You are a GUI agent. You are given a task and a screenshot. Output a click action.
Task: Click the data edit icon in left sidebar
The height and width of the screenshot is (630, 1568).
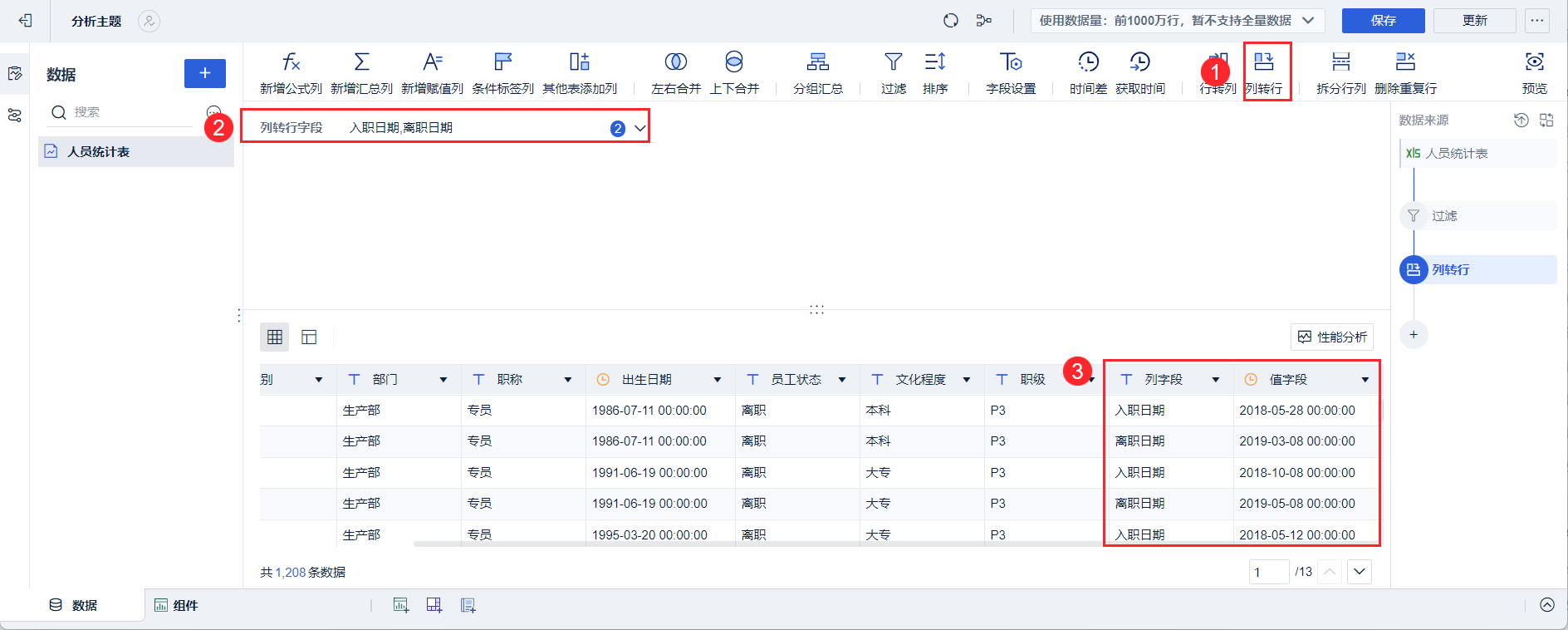15,74
